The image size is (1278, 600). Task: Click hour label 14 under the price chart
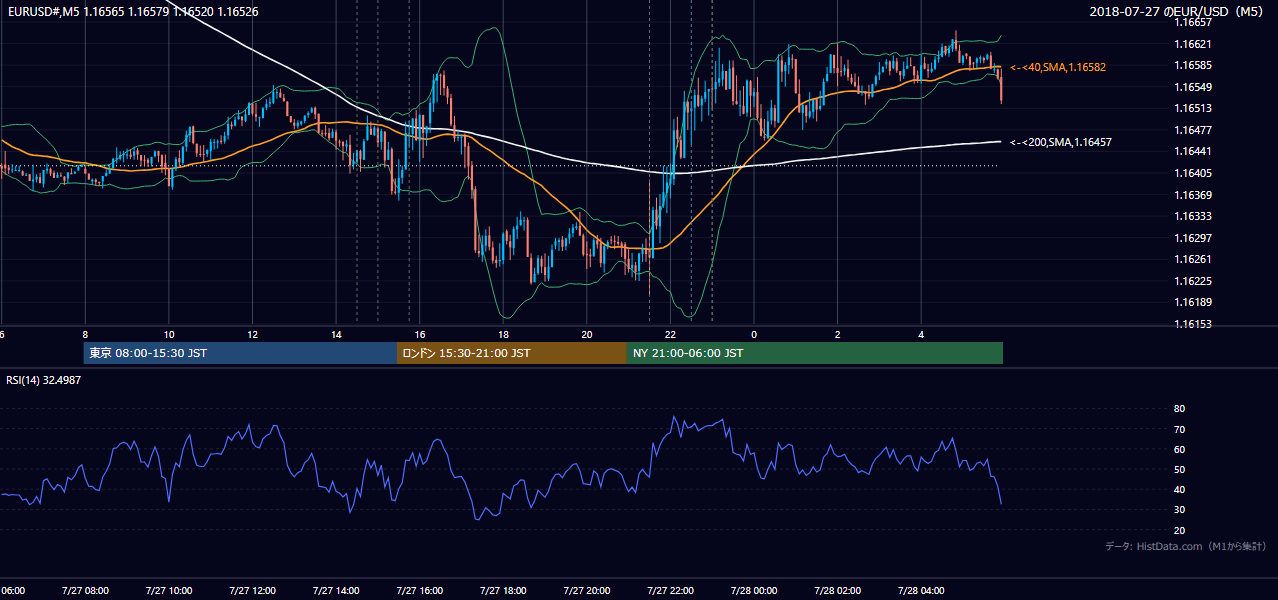coord(336,335)
